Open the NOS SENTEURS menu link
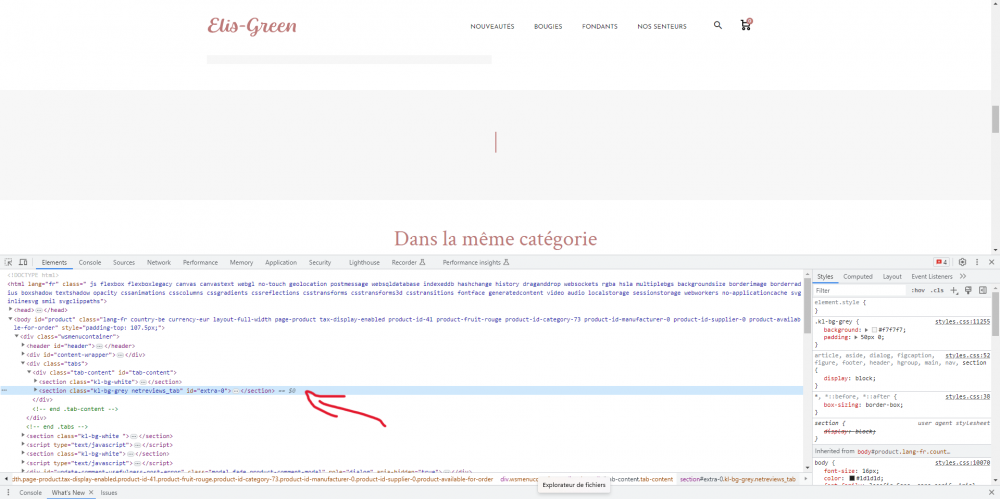The image size is (1000, 499). click(662, 27)
